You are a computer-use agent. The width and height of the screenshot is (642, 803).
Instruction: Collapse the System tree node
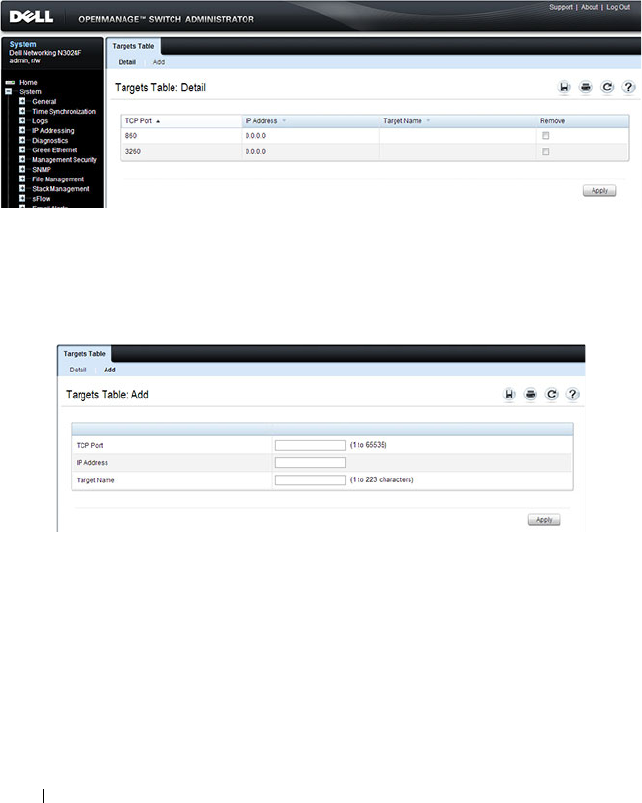pos(8,92)
